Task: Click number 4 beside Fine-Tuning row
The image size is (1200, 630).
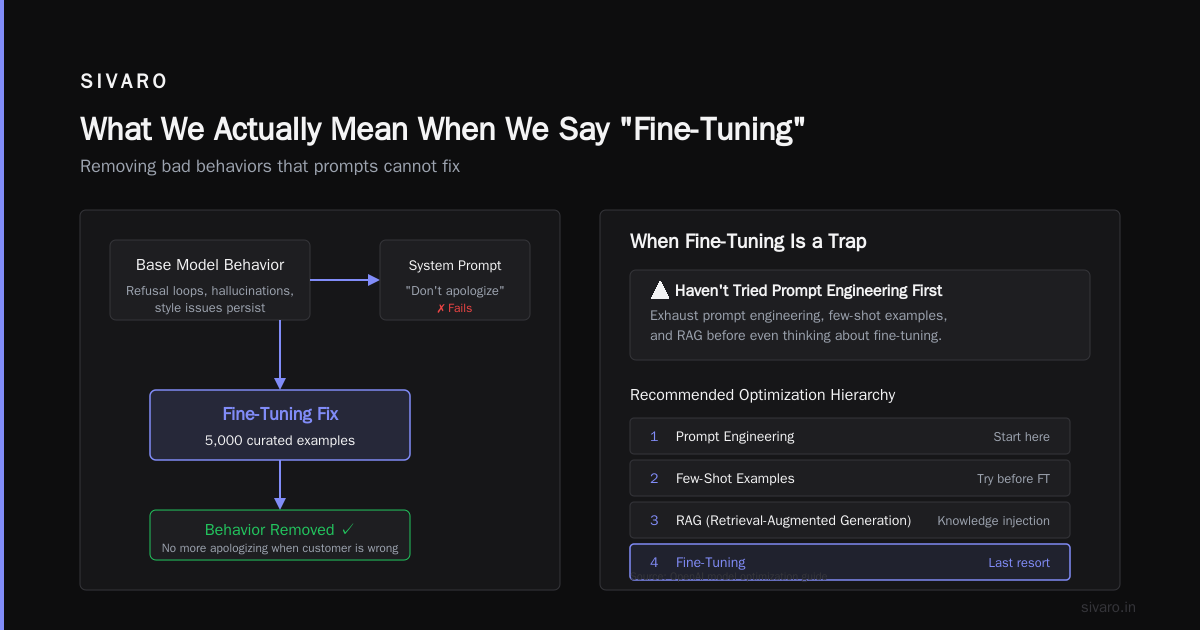Action: 654,563
